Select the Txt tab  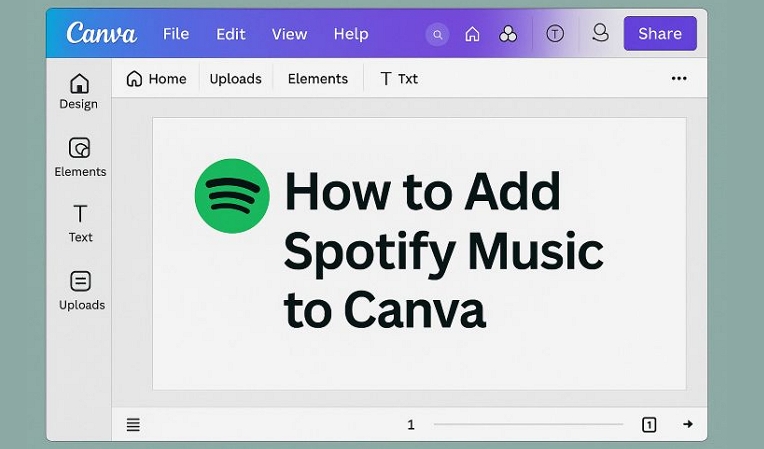pos(399,79)
